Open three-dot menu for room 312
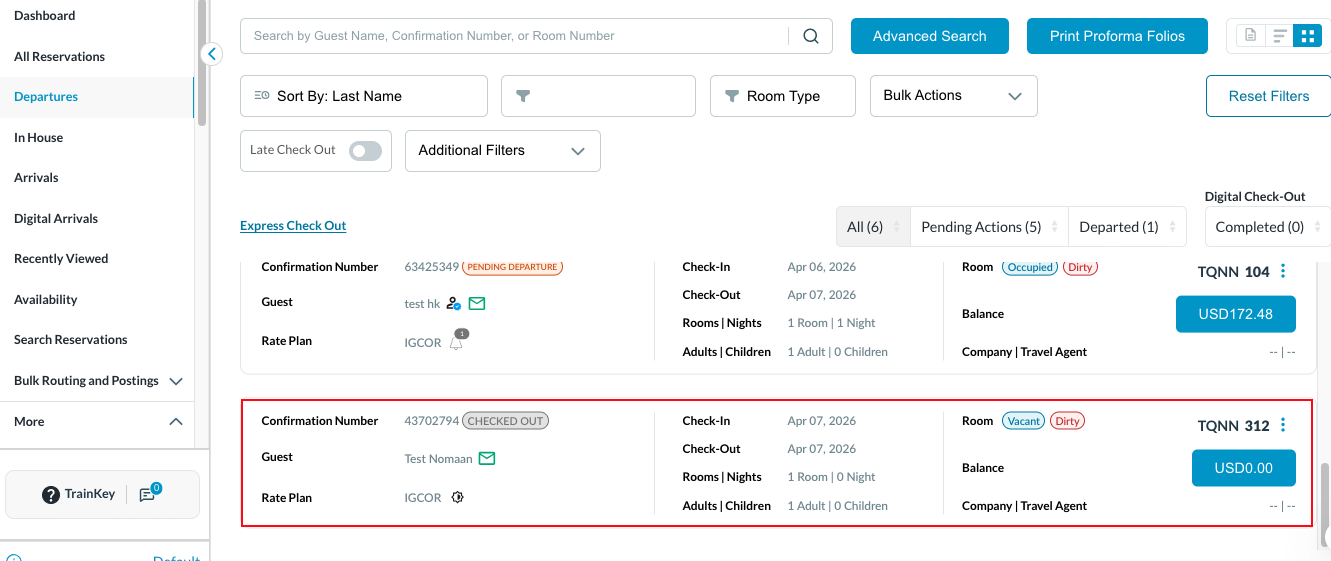The height and width of the screenshot is (561, 1331). [x=1283, y=426]
